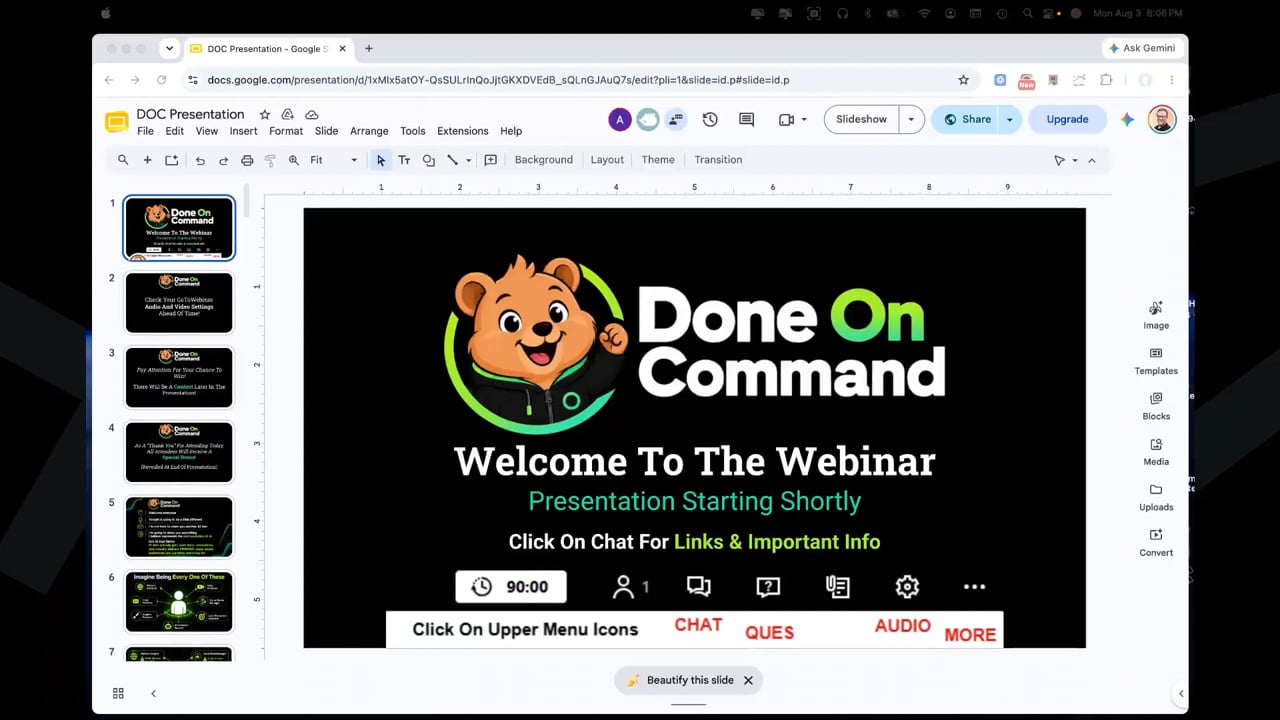The height and width of the screenshot is (720, 1280).
Task: Click the zoom tool icon
Action: [x=294, y=160]
